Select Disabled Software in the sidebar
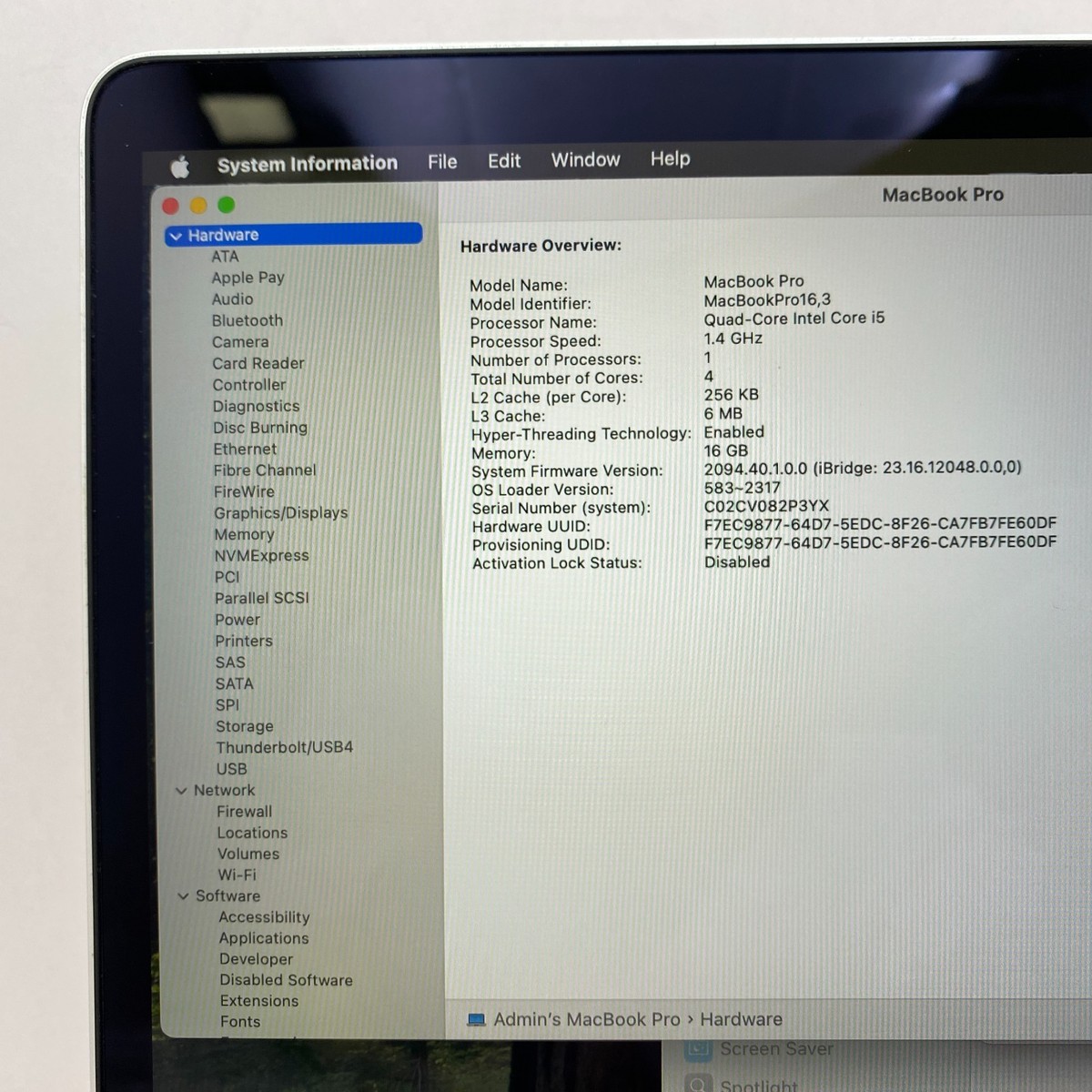The width and height of the screenshot is (1092, 1092). point(286,980)
